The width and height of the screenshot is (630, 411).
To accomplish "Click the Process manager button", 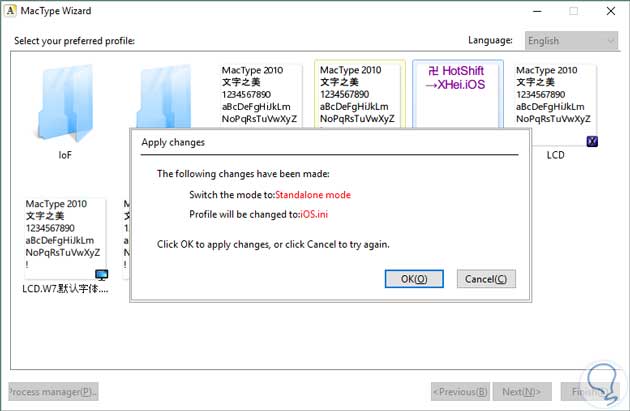I will pos(53,392).
